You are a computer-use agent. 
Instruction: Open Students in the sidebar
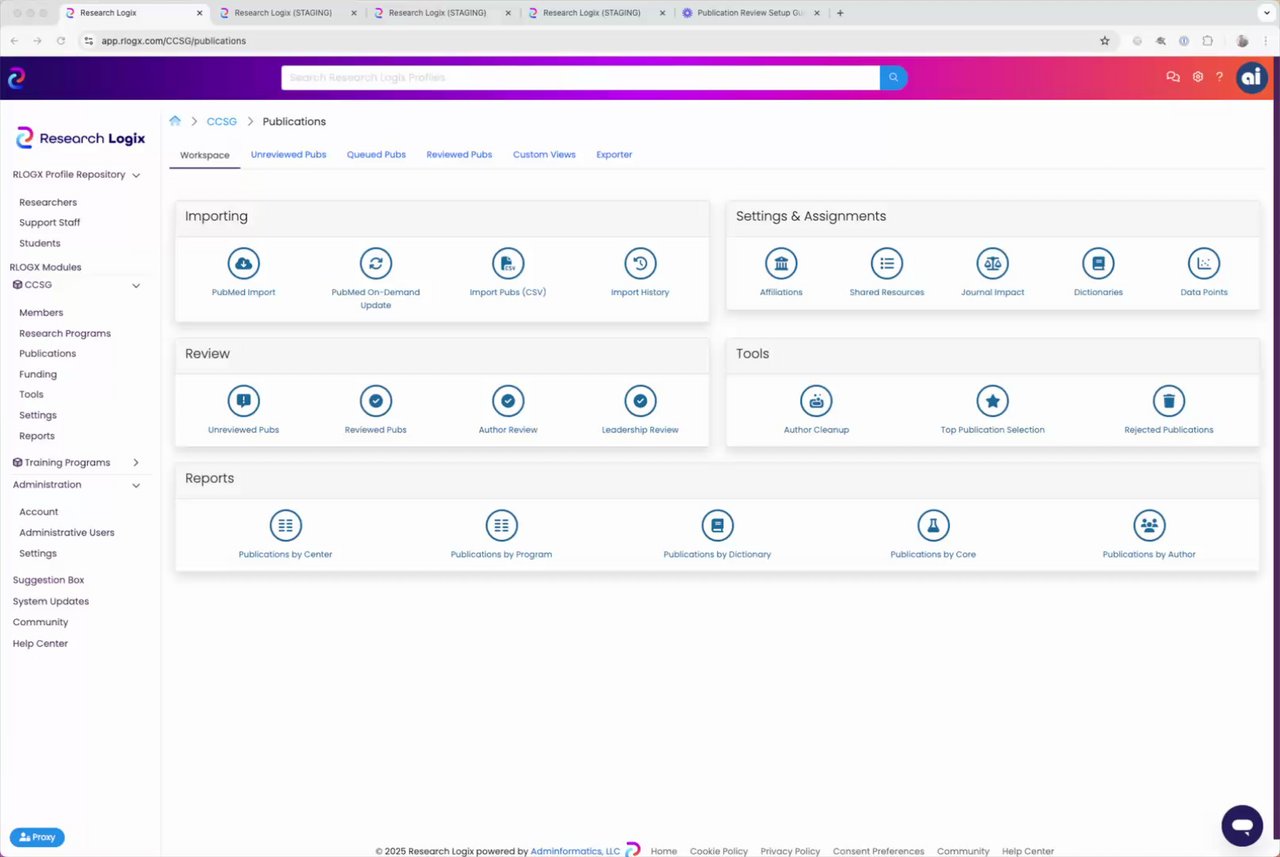[40, 243]
